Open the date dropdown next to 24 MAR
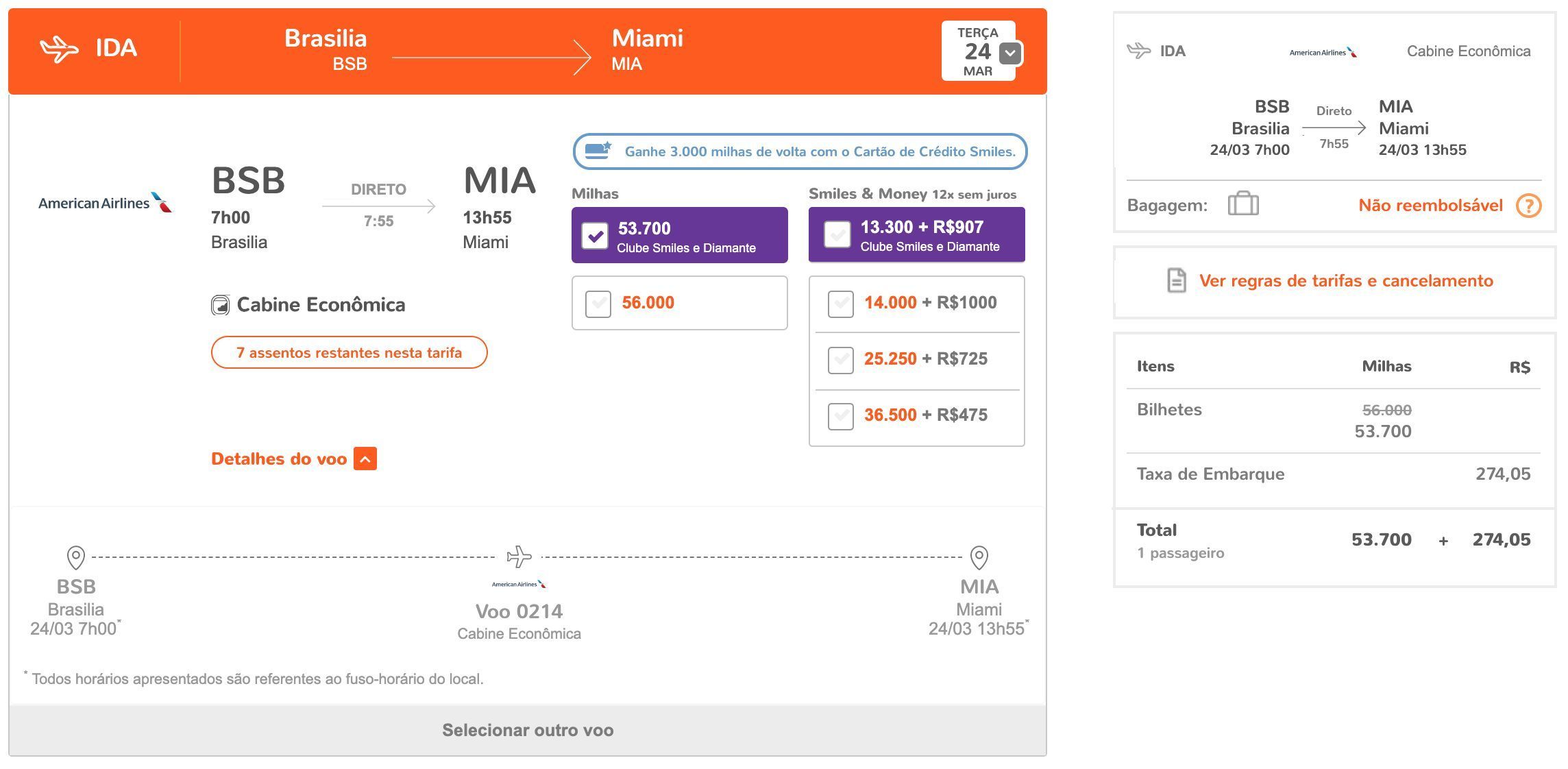The width and height of the screenshot is (1568, 769). pos(1010,53)
